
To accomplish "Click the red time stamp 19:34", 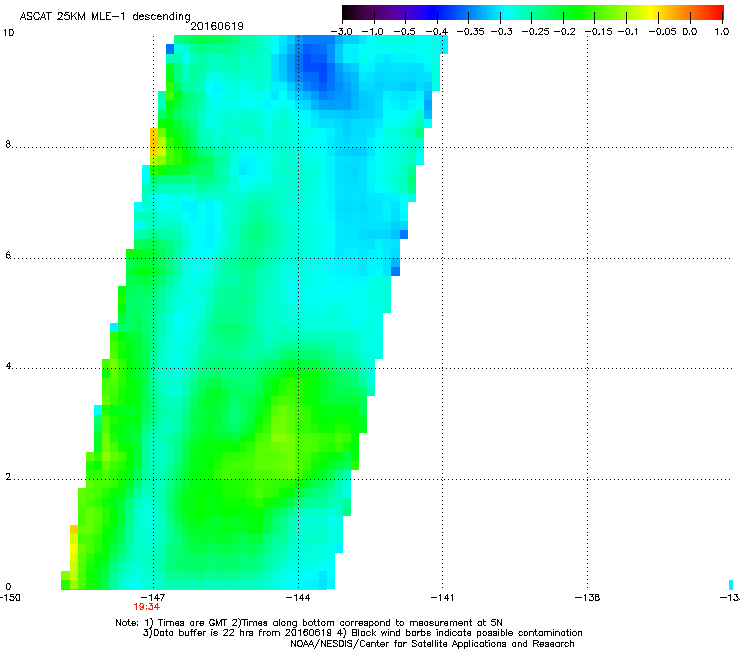I will (147, 607).
